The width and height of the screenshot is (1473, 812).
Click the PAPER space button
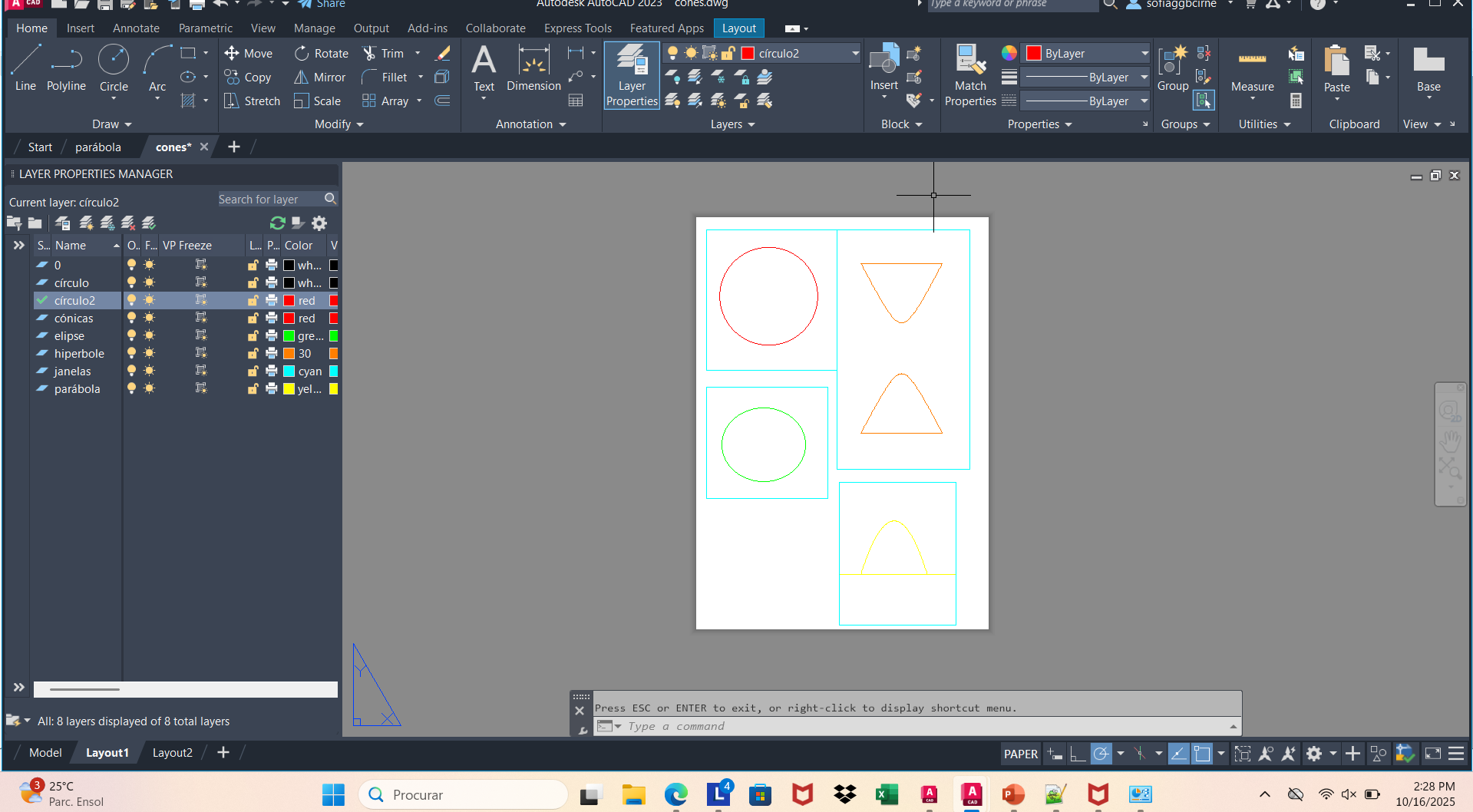[x=1020, y=754]
